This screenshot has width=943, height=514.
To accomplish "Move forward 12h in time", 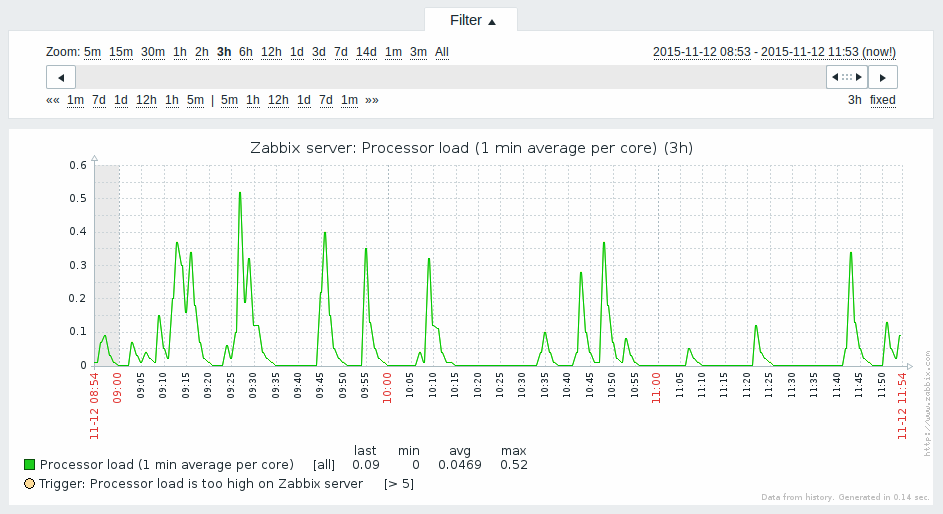I will click(278, 100).
